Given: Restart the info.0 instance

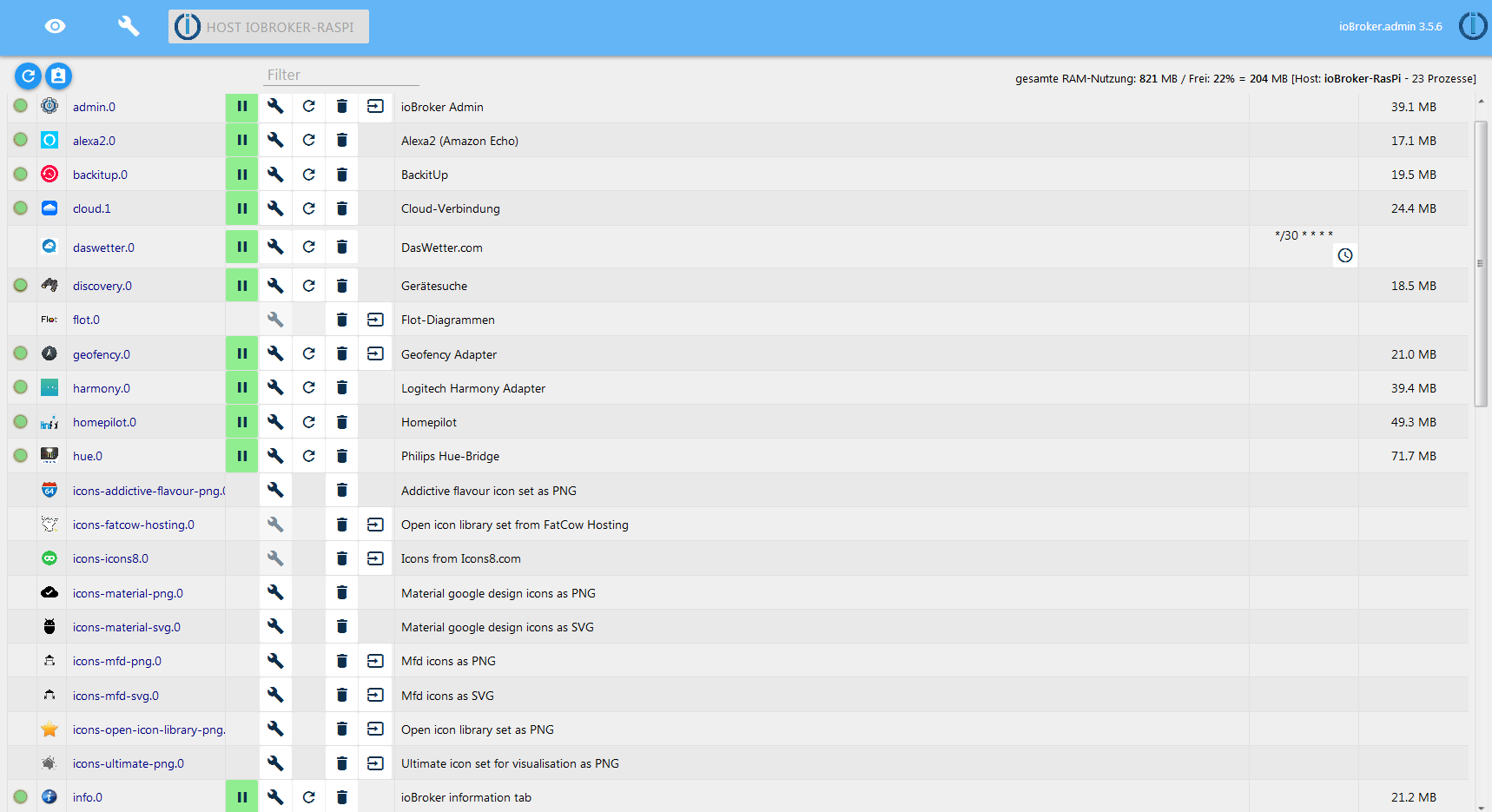Looking at the screenshot, I should point(308,796).
